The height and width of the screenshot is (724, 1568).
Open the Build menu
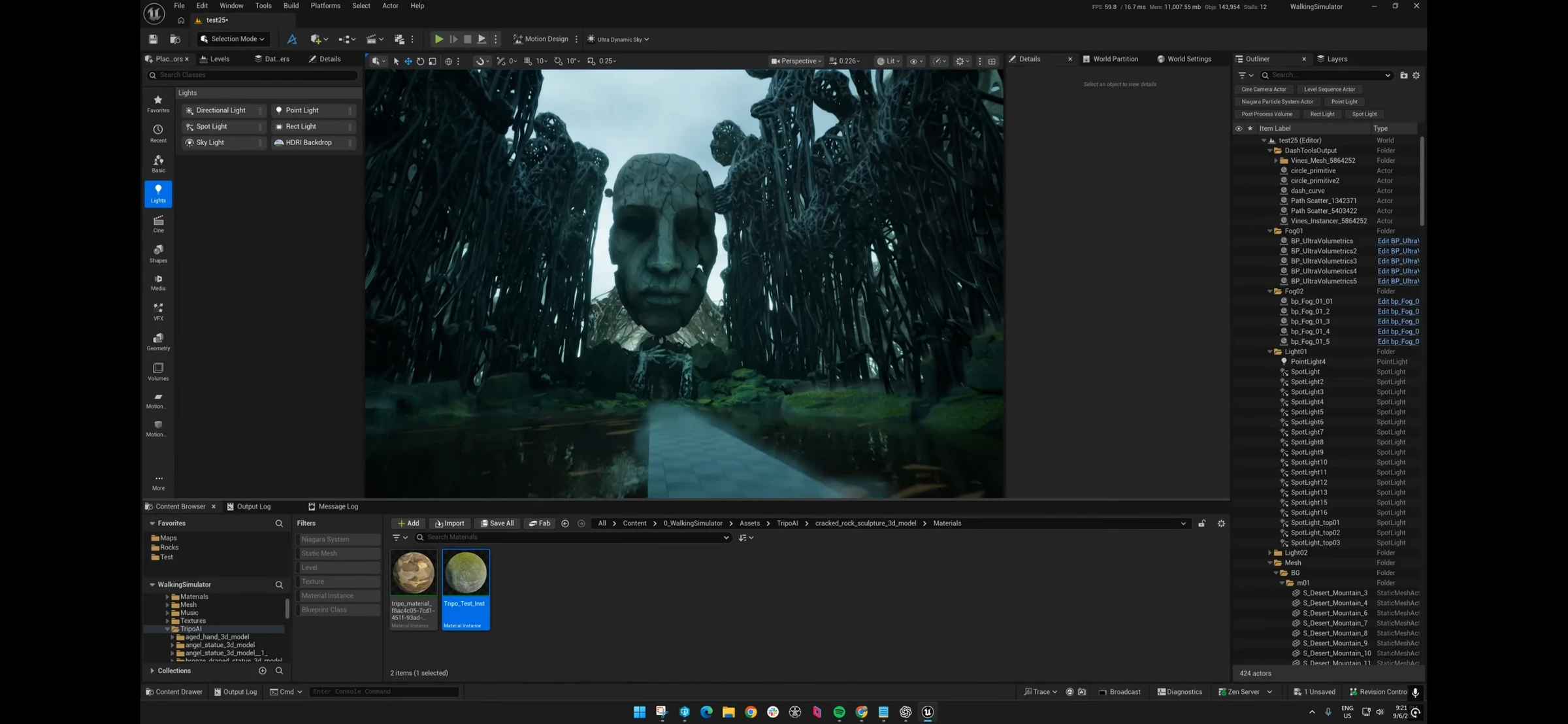291,6
